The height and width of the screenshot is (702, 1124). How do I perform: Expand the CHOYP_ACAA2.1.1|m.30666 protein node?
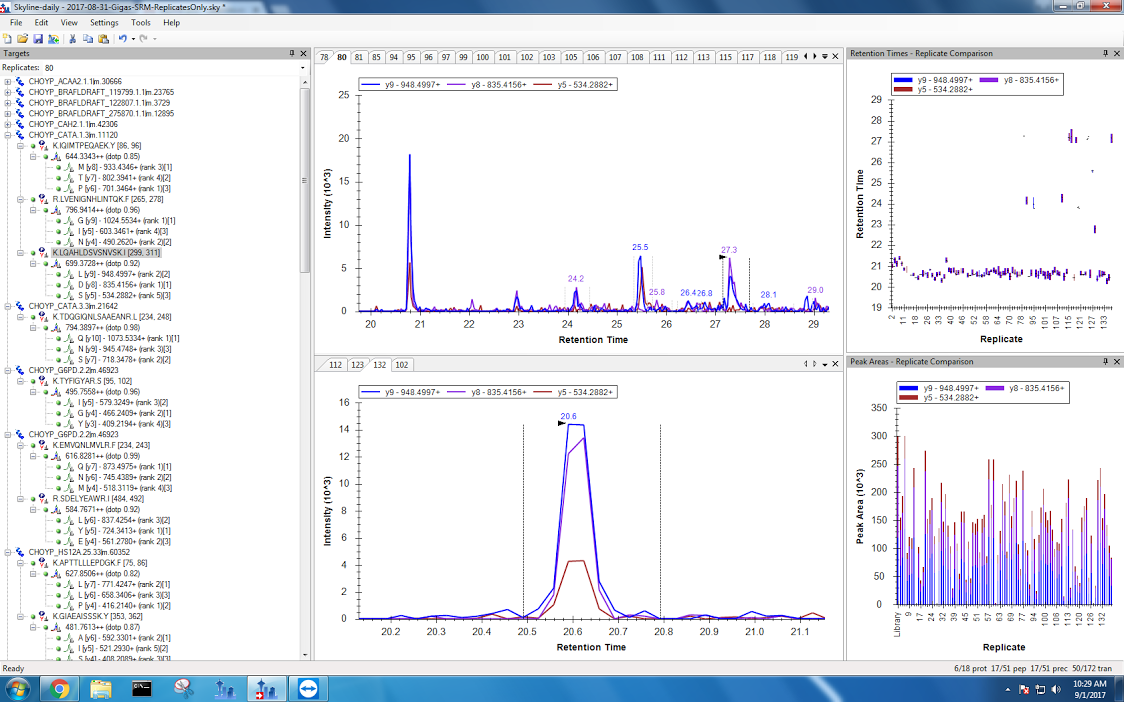tap(8, 81)
